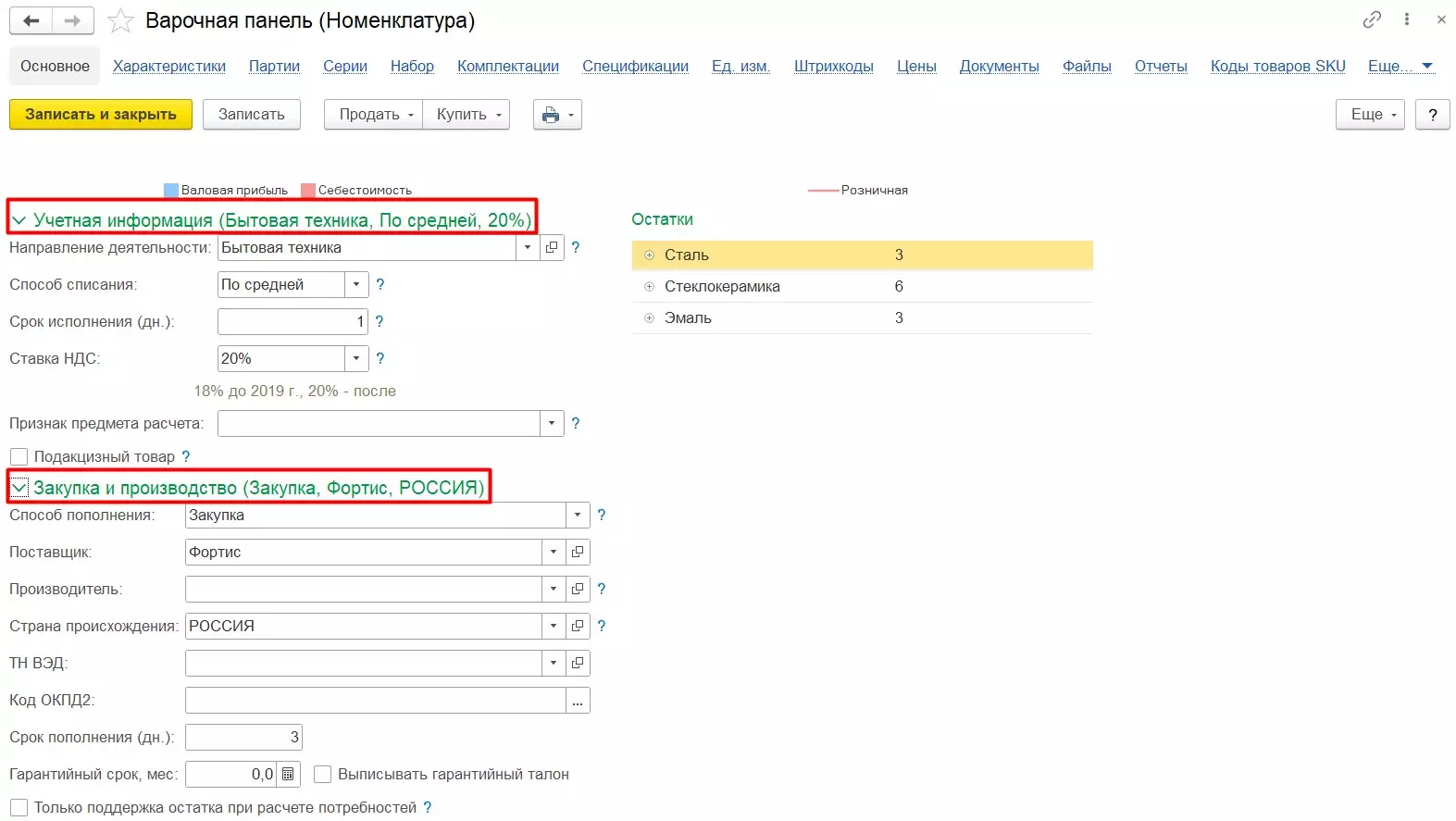Switch to the Характеристики tab

tap(169, 67)
